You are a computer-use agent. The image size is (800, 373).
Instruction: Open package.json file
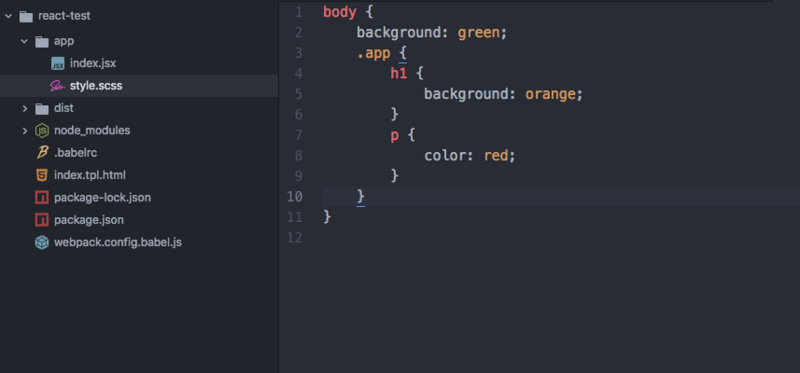point(89,220)
